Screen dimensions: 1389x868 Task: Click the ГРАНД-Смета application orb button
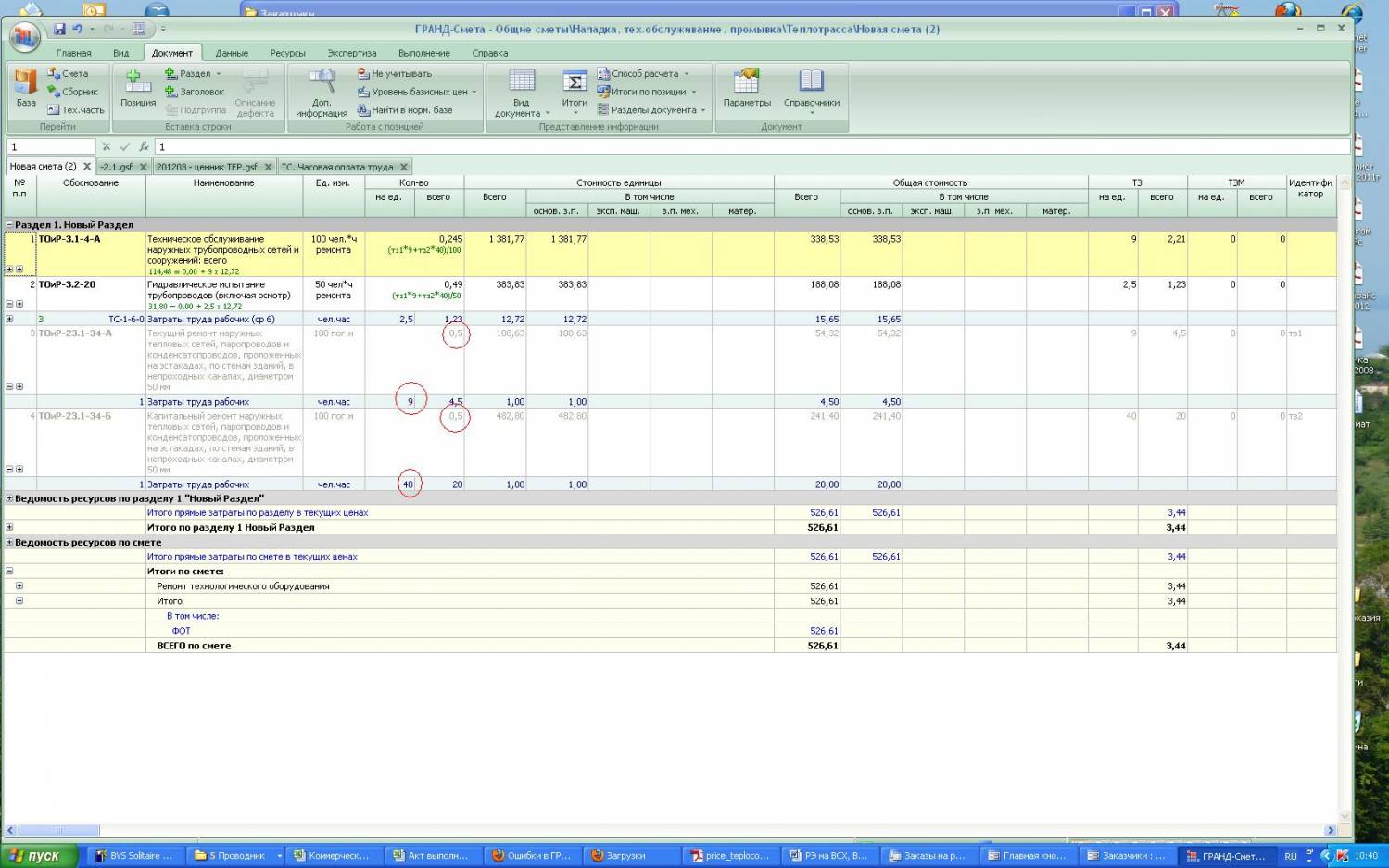coord(25,37)
